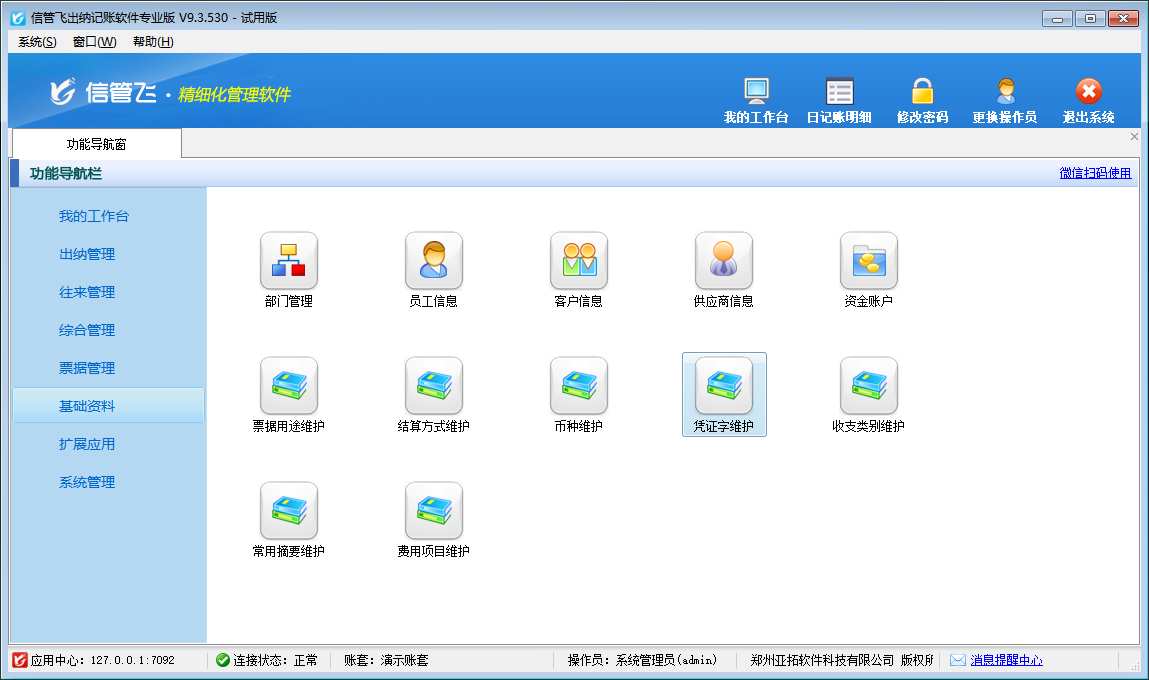Image resolution: width=1149 pixels, height=680 pixels.
Task: Click 应用中心 status bar icon
Action: click(x=20, y=660)
